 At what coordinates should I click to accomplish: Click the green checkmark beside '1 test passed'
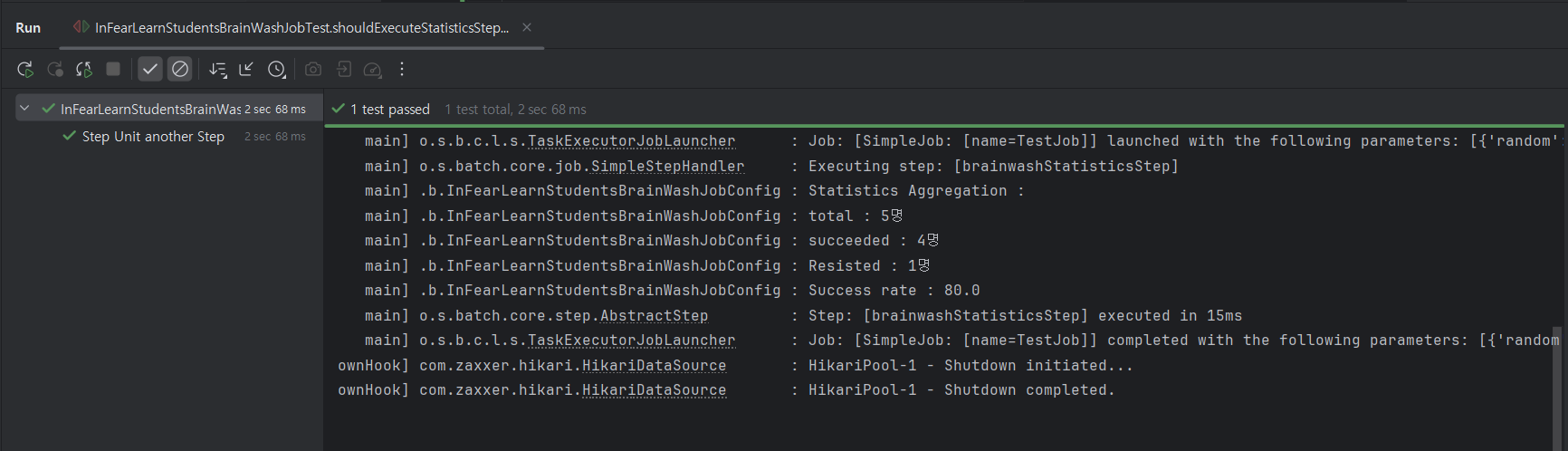coord(339,109)
